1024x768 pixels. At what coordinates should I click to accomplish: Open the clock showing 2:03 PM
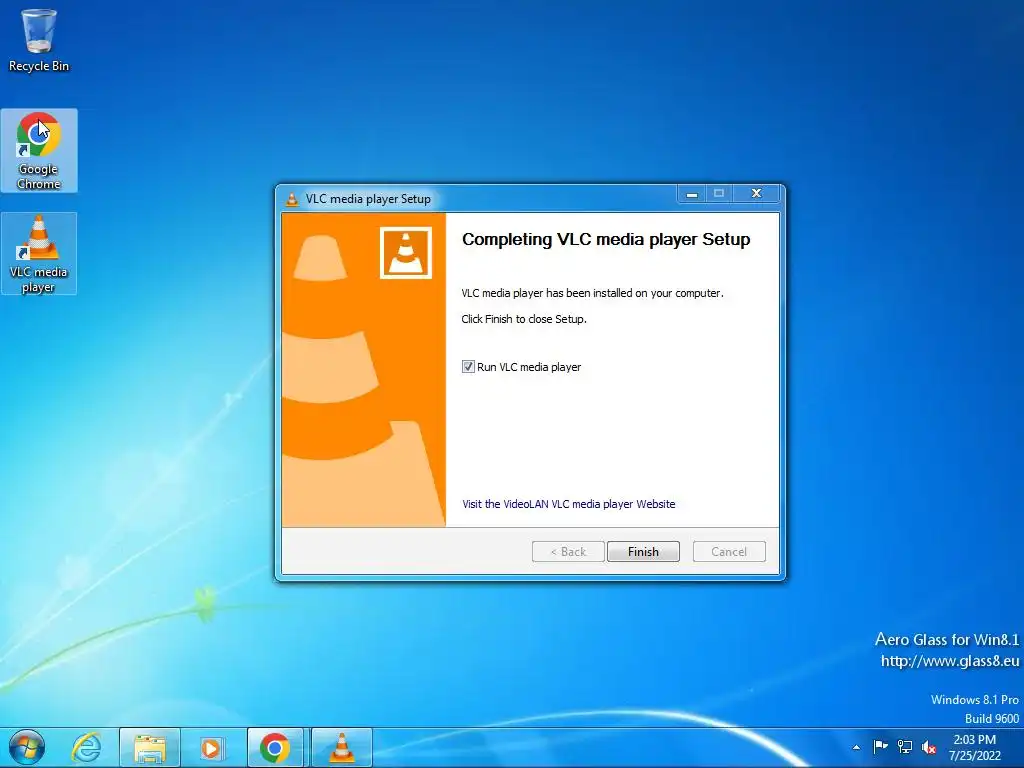pyautogui.click(x=974, y=748)
